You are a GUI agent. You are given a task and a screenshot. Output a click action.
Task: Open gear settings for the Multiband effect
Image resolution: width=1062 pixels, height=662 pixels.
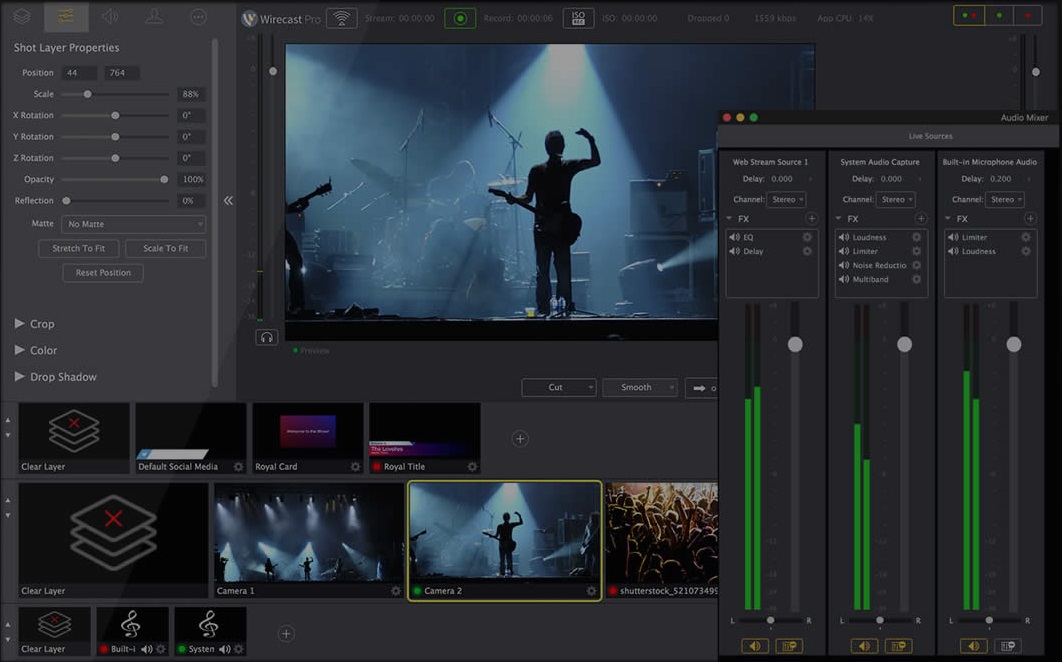(916, 279)
